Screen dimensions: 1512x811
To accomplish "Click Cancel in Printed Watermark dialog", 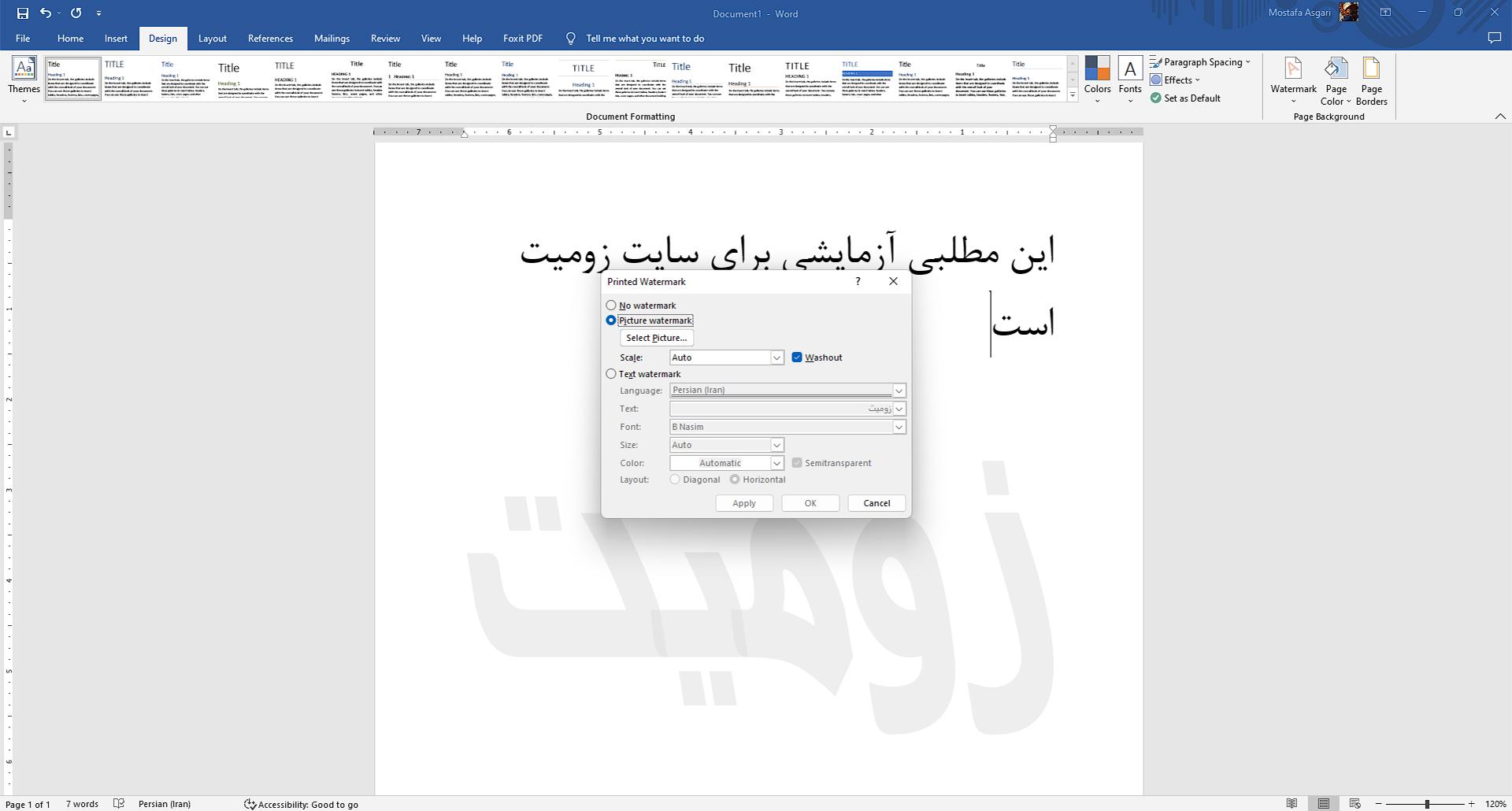I will click(876, 503).
